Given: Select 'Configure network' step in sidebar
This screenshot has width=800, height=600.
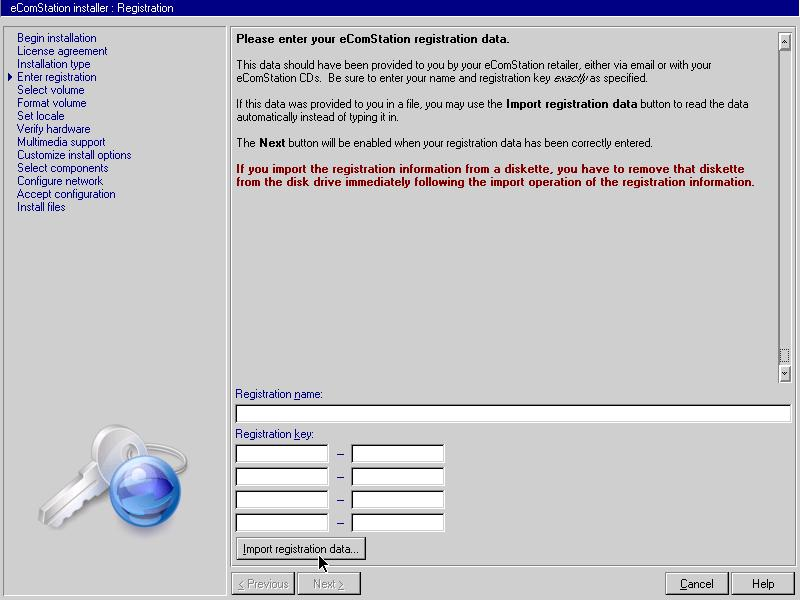Looking at the screenshot, I should pyautogui.click(x=60, y=181).
